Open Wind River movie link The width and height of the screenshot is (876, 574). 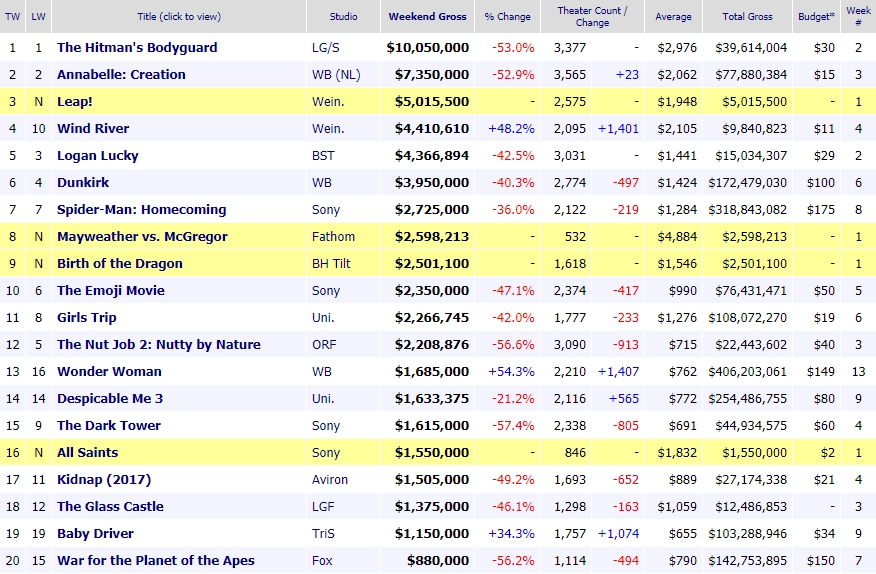tap(93, 129)
